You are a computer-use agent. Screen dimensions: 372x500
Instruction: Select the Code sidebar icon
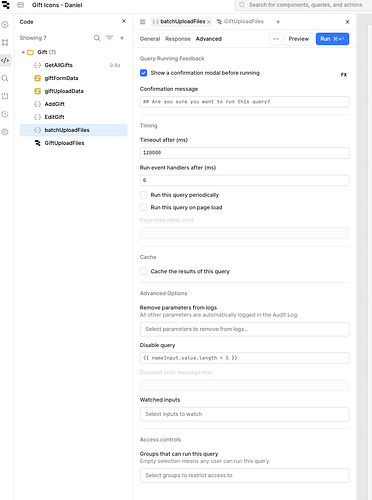(x=5, y=60)
